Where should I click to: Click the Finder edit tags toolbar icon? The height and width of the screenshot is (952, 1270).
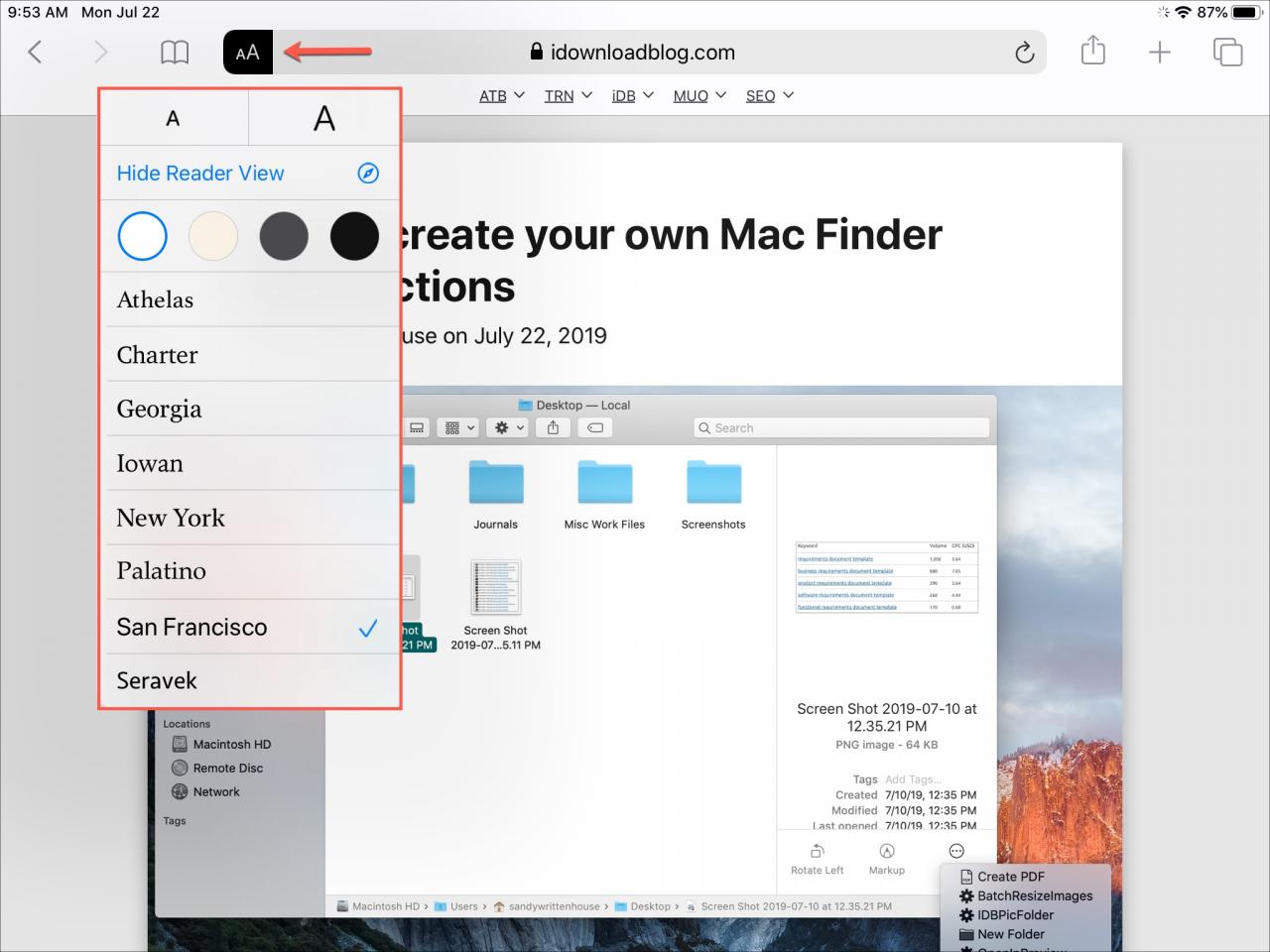(595, 427)
